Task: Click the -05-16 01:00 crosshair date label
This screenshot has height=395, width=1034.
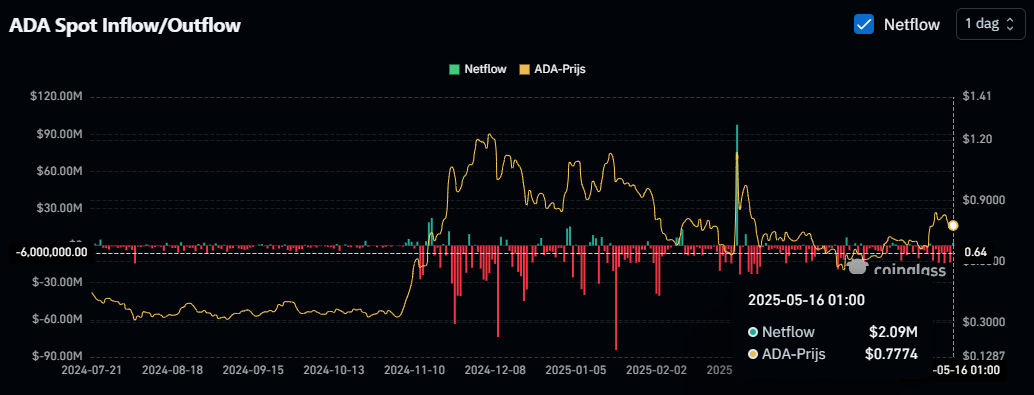Action: 965,370
